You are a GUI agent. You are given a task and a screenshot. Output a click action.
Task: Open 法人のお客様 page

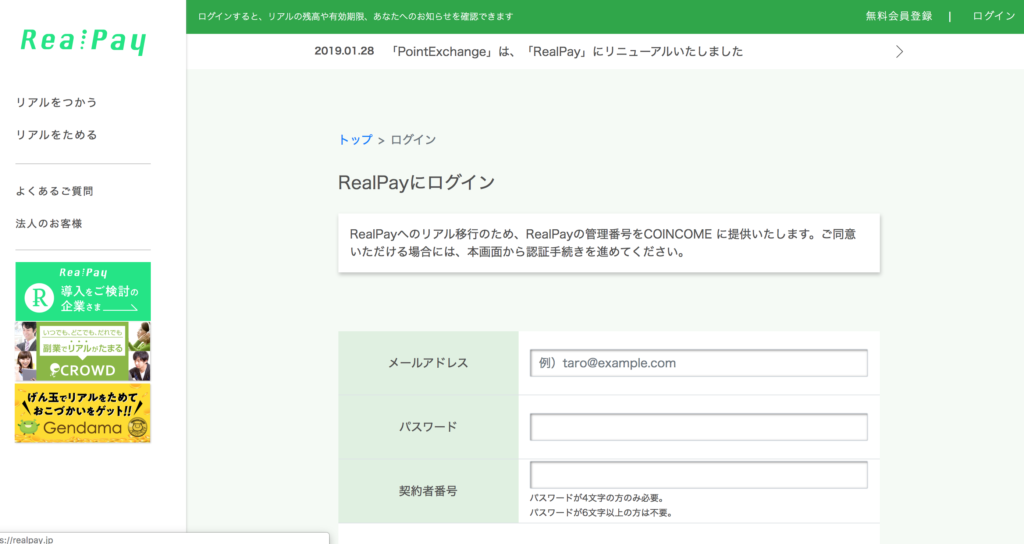click(49, 224)
